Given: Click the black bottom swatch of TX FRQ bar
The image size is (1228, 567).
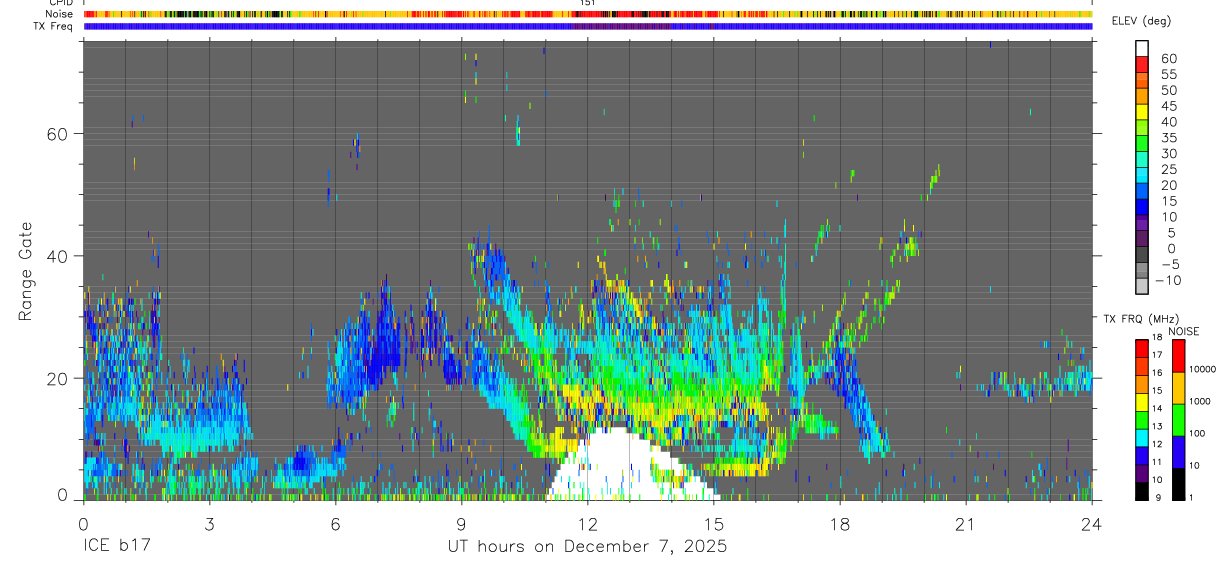Looking at the screenshot, I should (x=1142, y=491).
